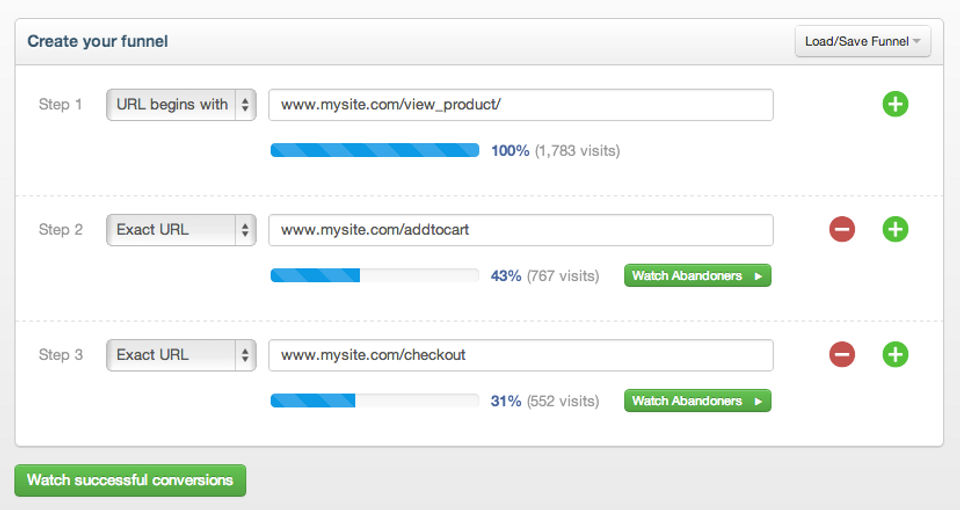Image resolution: width=960 pixels, height=510 pixels.
Task: Click the green plus icon on Step 3
Action: pyautogui.click(x=895, y=354)
